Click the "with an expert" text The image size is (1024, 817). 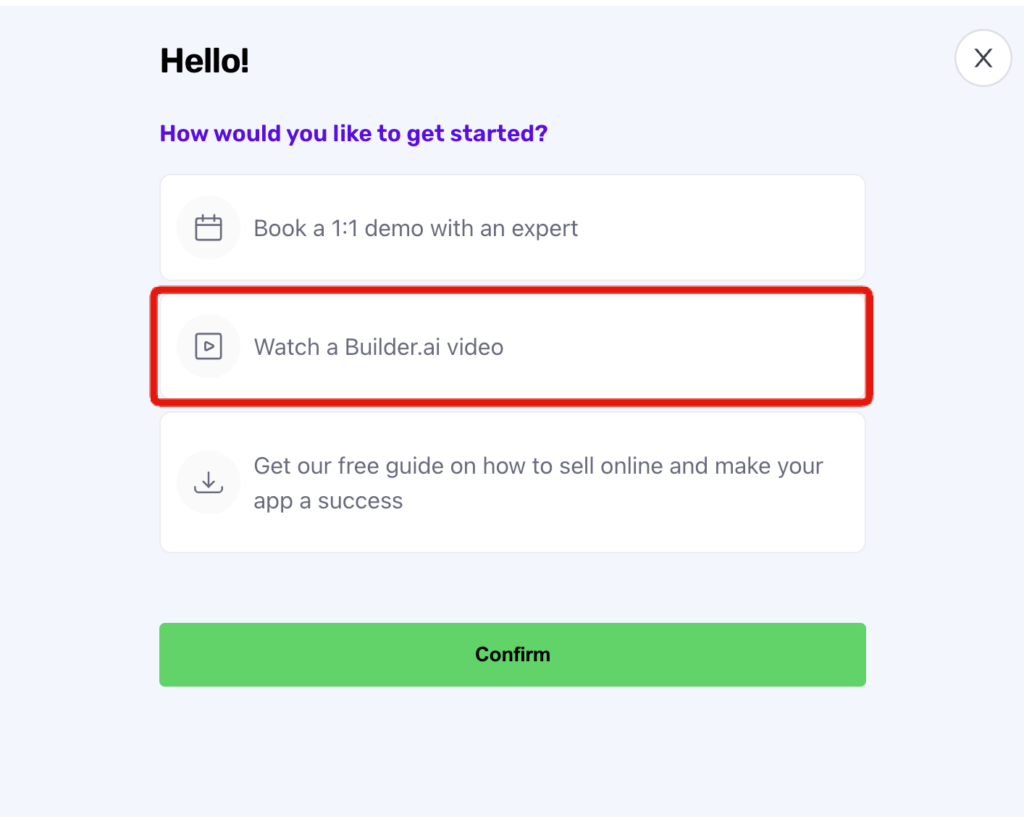504,228
